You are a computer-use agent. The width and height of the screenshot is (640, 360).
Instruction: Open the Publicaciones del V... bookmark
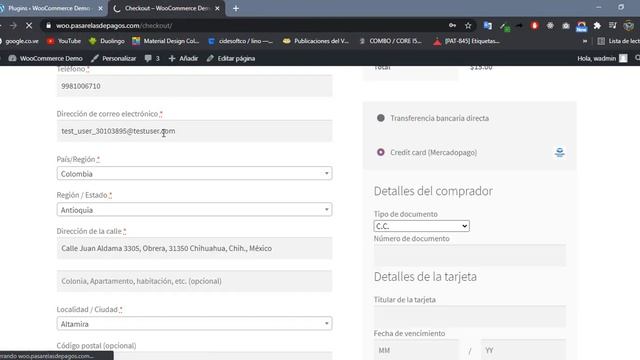tap(316, 41)
